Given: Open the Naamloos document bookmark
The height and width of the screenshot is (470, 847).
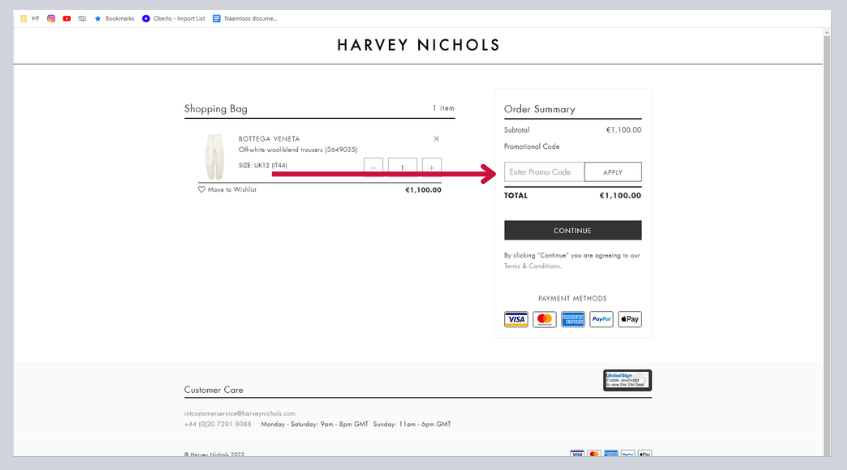Looking at the screenshot, I should coord(245,18).
